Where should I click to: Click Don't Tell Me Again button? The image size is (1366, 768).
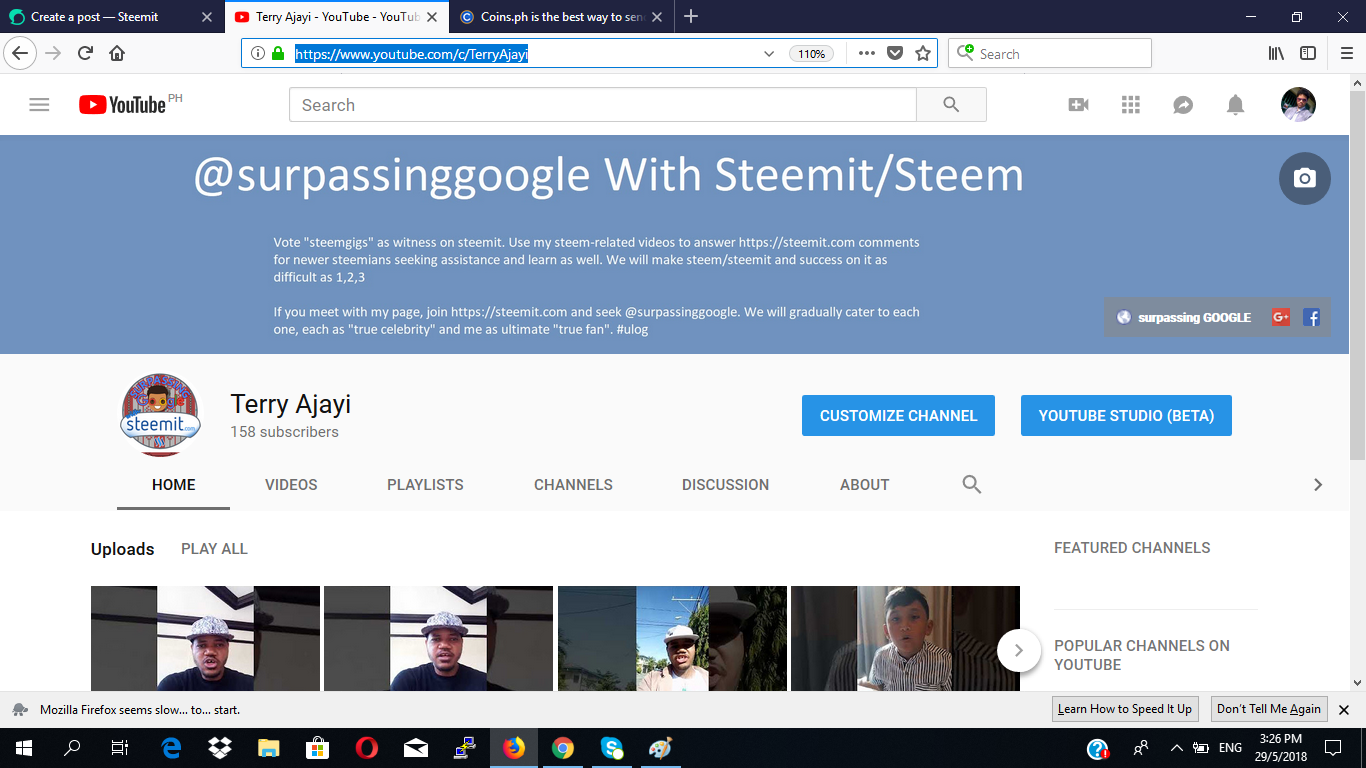point(1269,709)
